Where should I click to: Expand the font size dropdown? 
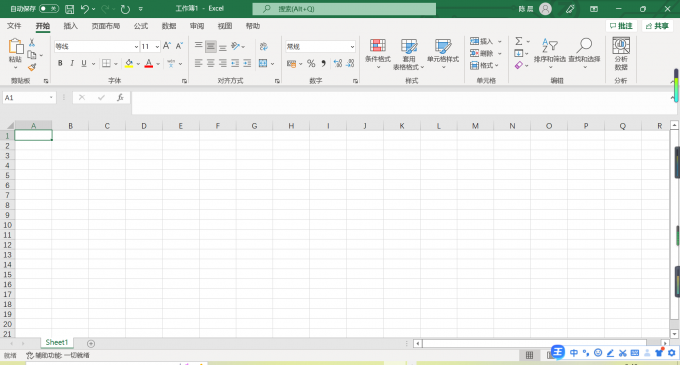coord(157,46)
